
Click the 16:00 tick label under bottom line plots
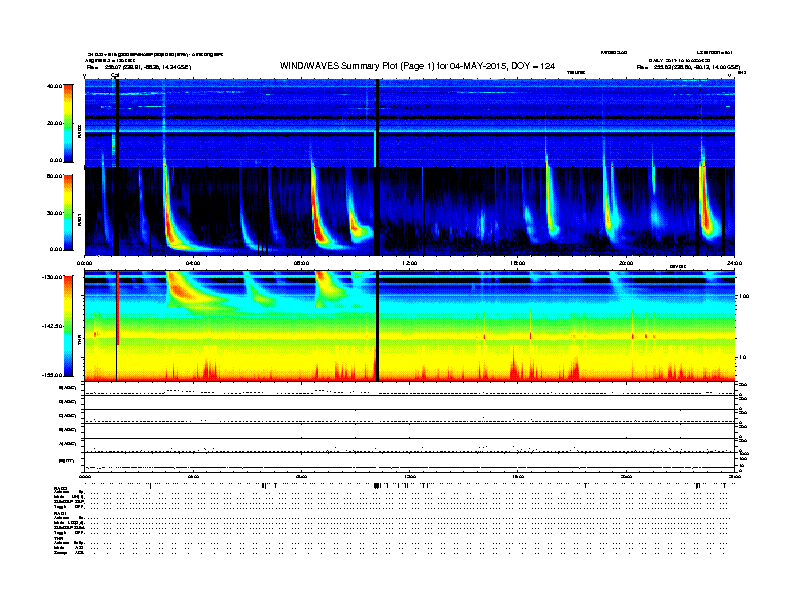point(518,476)
